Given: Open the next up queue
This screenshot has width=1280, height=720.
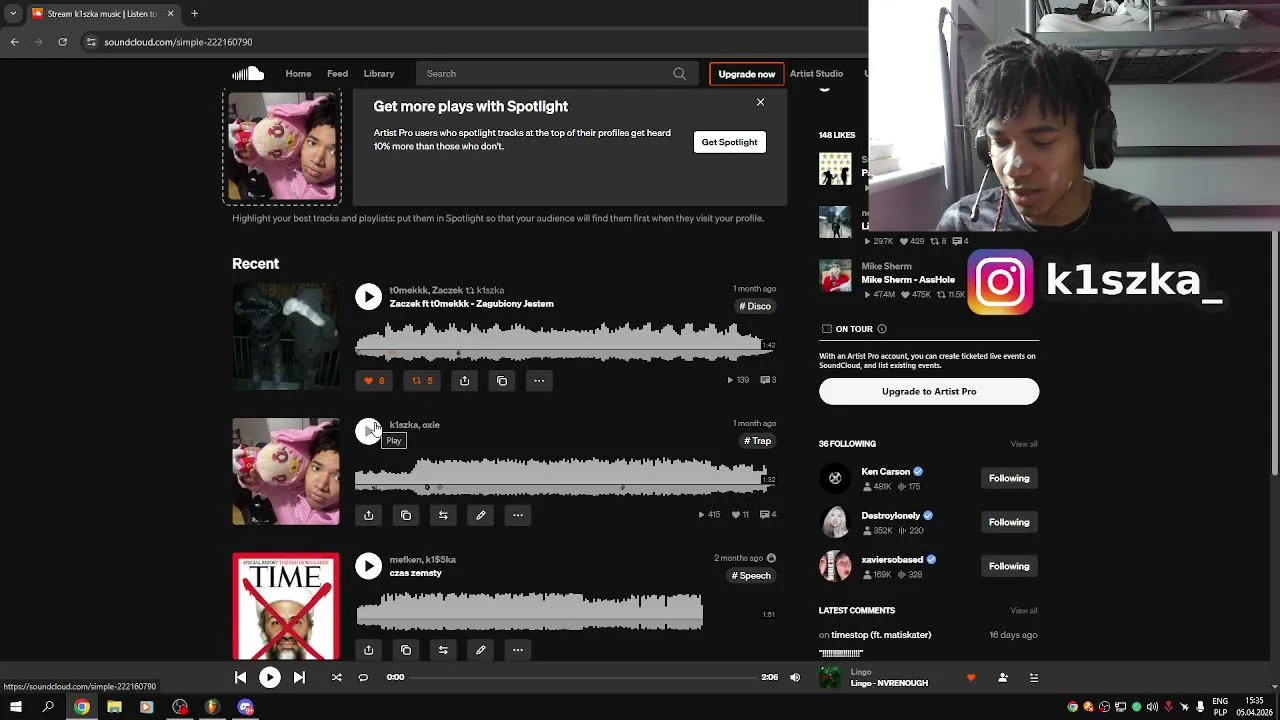Looking at the screenshot, I should (1034, 677).
